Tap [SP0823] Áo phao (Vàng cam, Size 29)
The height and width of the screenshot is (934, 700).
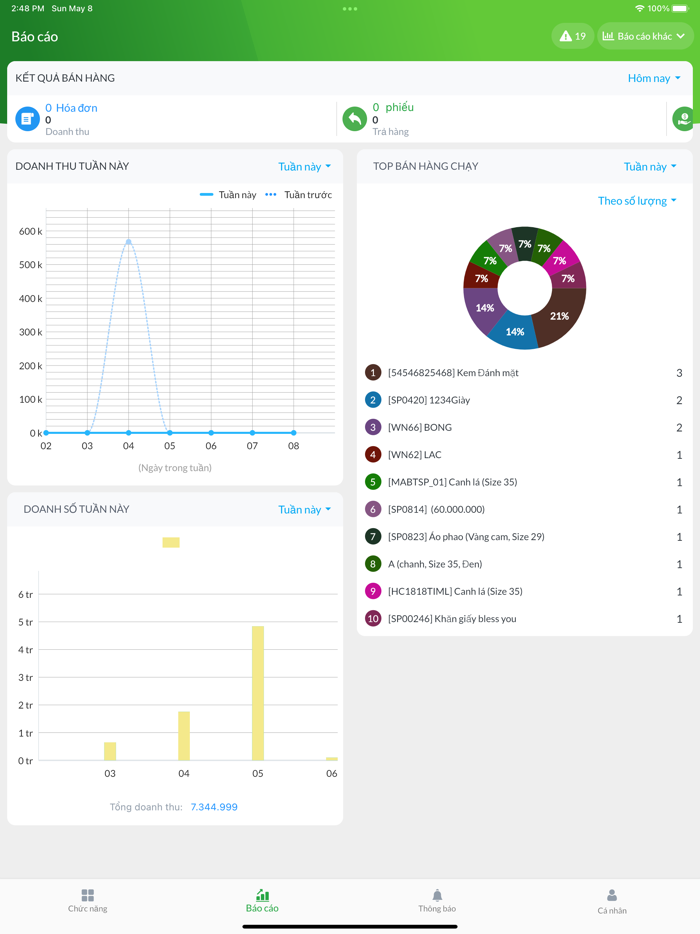click(x=466, y=537)
